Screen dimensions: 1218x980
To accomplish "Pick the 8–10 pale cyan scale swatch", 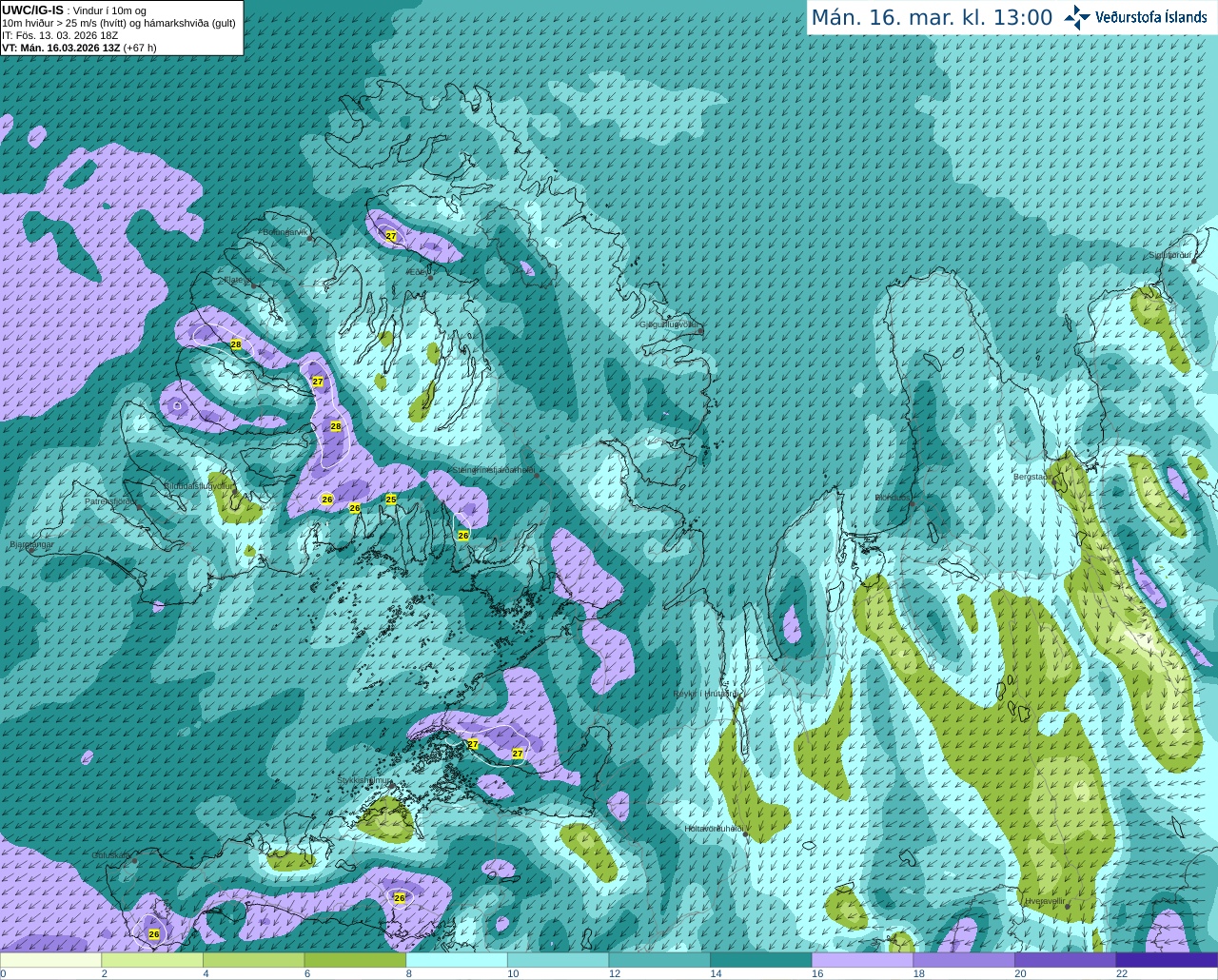I will coord(457,960).
